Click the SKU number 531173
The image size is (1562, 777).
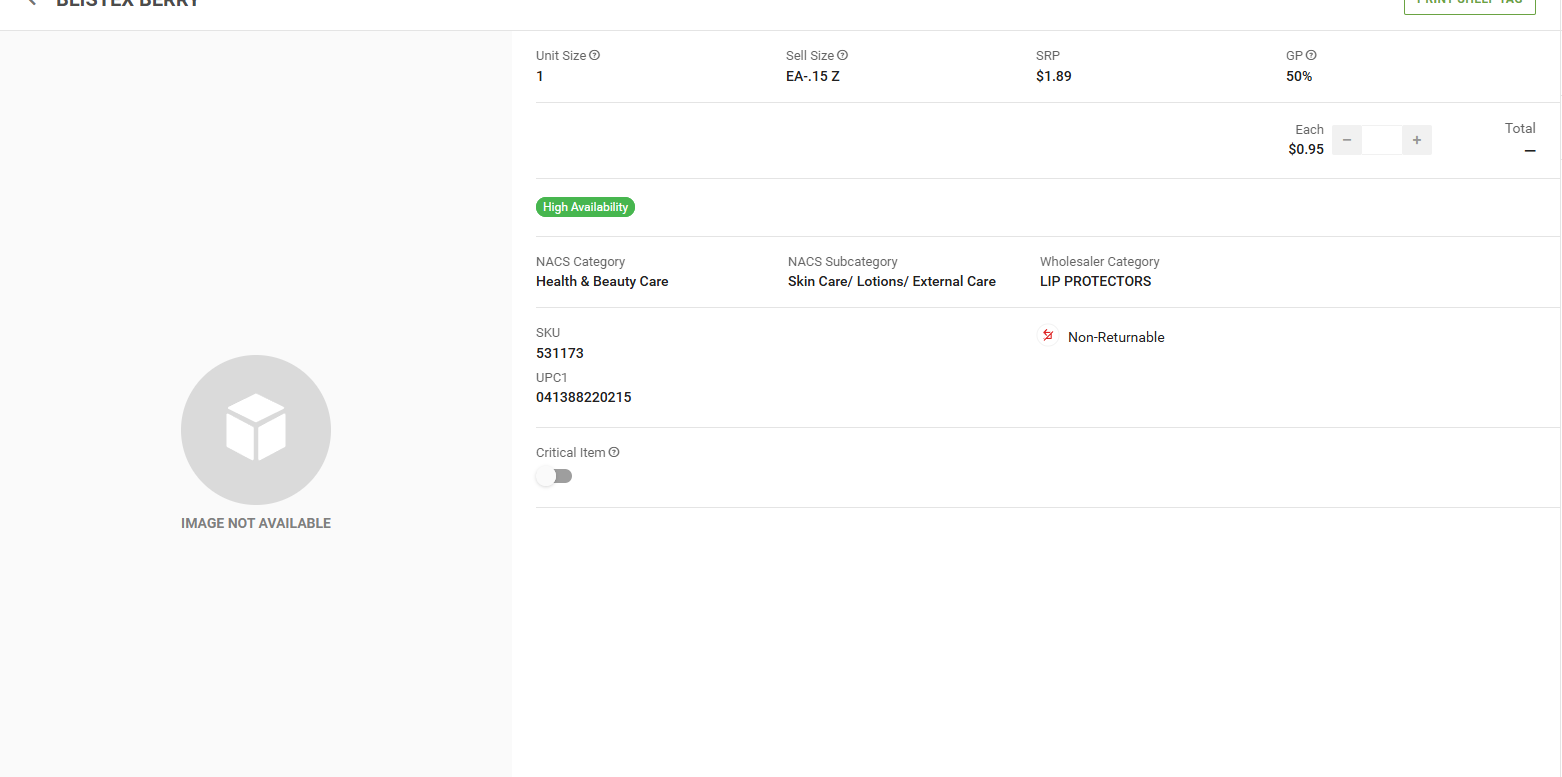pos(560,353)
